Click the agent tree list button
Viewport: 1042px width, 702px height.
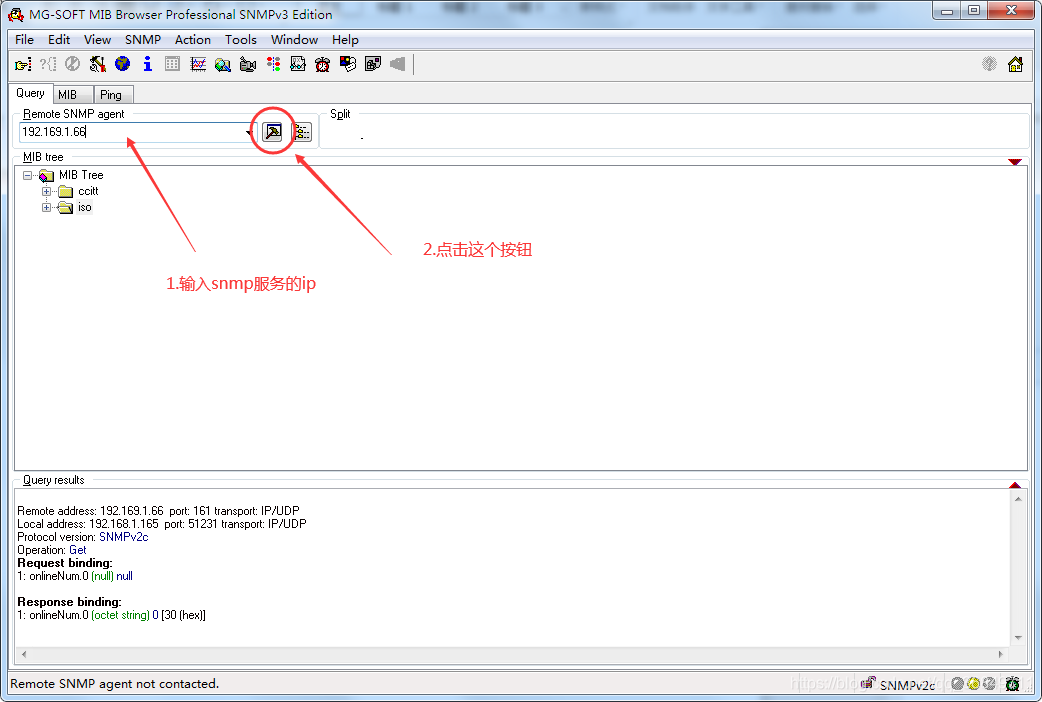pyautogui.click(x=302, y=132)
